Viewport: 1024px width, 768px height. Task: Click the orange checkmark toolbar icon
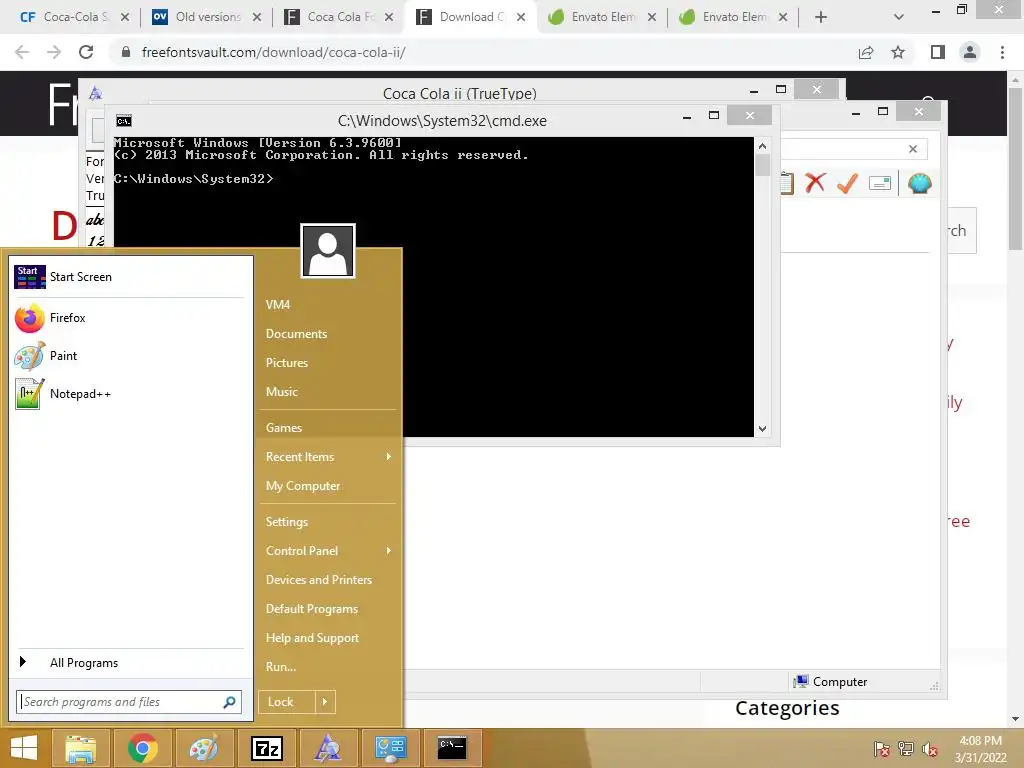(847, 183)
